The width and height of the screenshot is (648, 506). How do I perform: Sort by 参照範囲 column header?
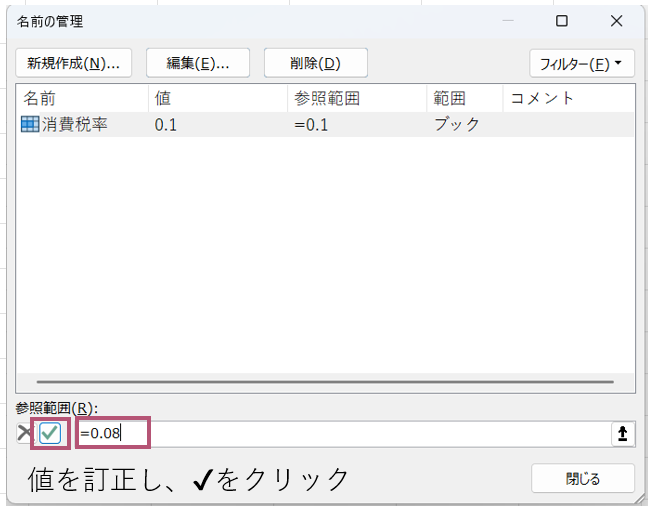tap(357, 98)
